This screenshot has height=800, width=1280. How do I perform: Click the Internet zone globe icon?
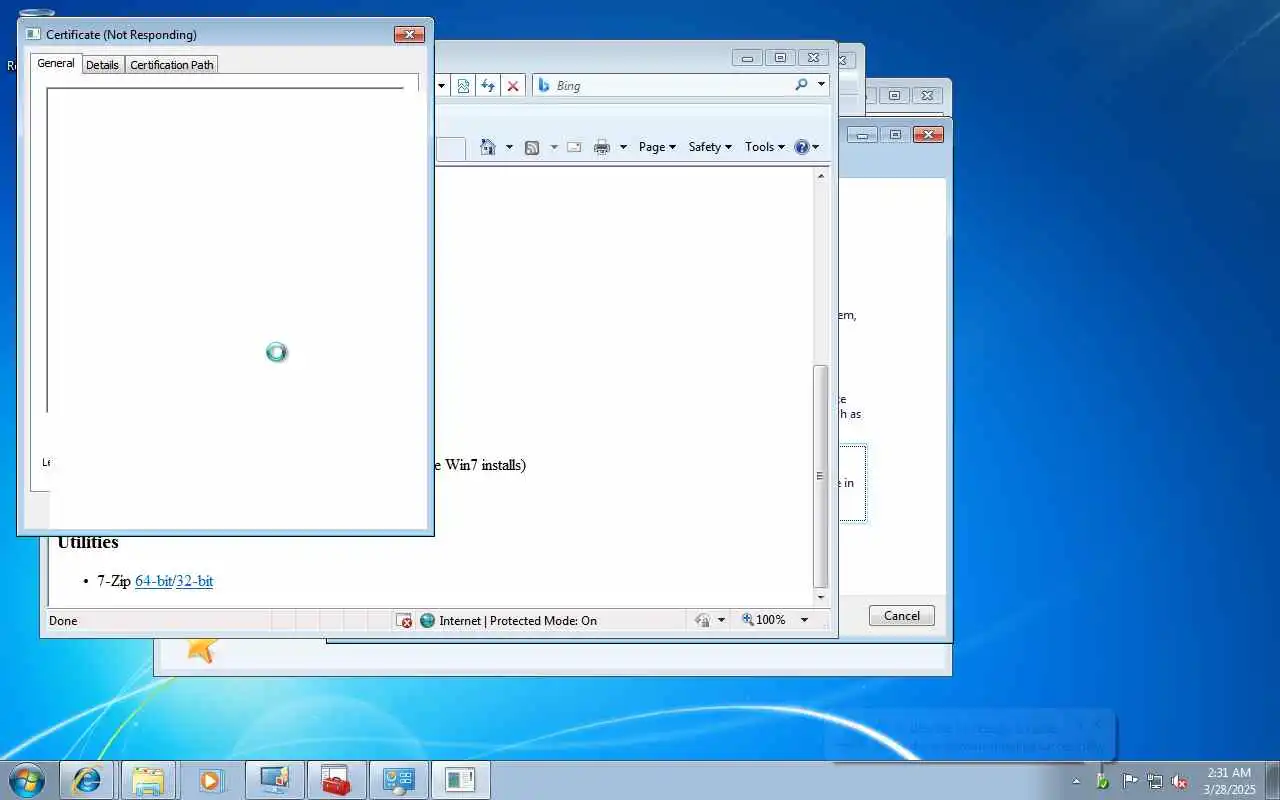428,621
